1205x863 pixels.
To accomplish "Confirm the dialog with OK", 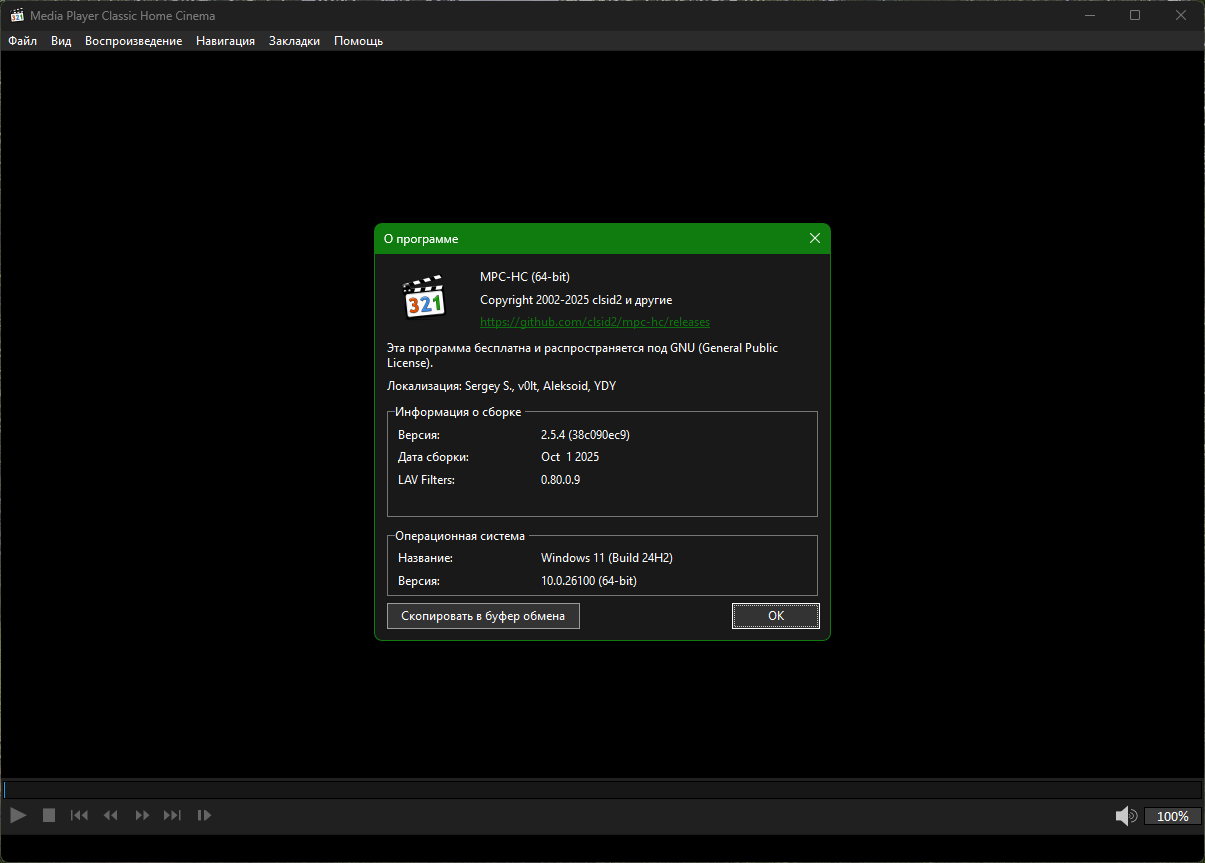I will [775, 616].
